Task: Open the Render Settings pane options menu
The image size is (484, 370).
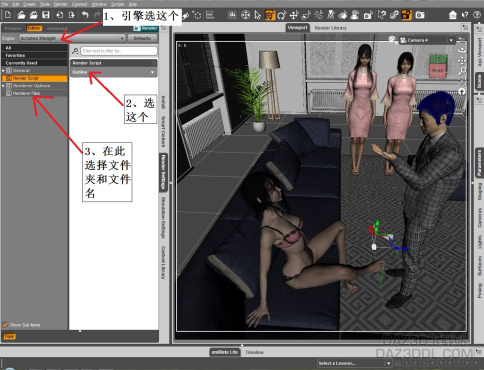Action: [x=164, y=28]
